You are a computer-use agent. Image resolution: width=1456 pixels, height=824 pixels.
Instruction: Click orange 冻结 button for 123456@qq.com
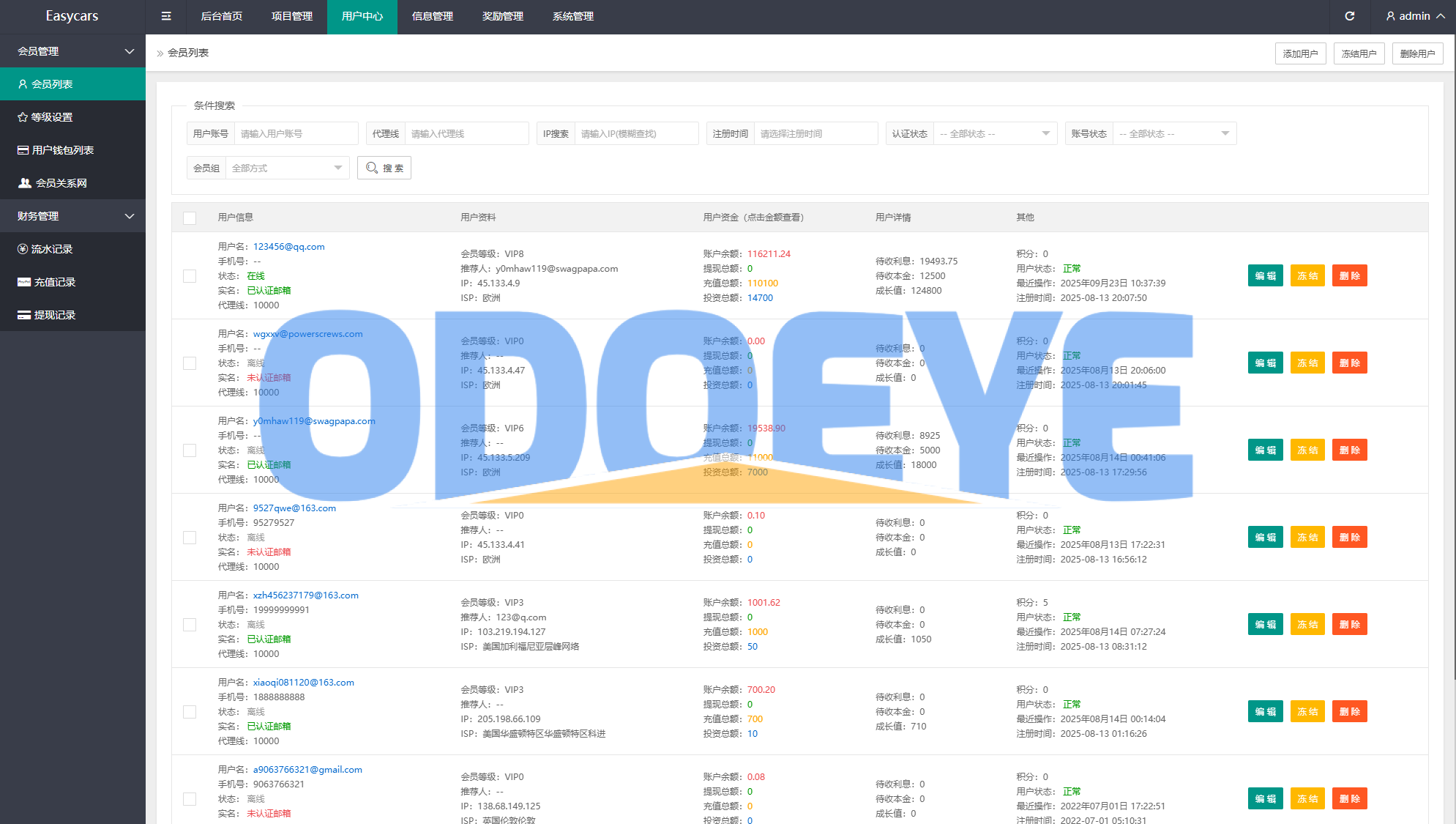click(1307, 276)
